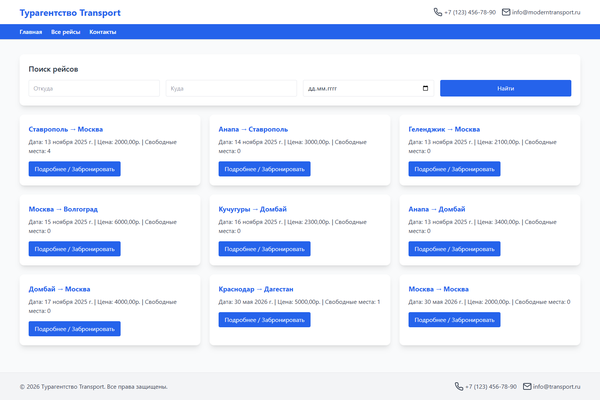The height and width of the screenshot is (400, 600).
Task: Open the Анапа → Ставрополь route title
Action: click(253, 129)
